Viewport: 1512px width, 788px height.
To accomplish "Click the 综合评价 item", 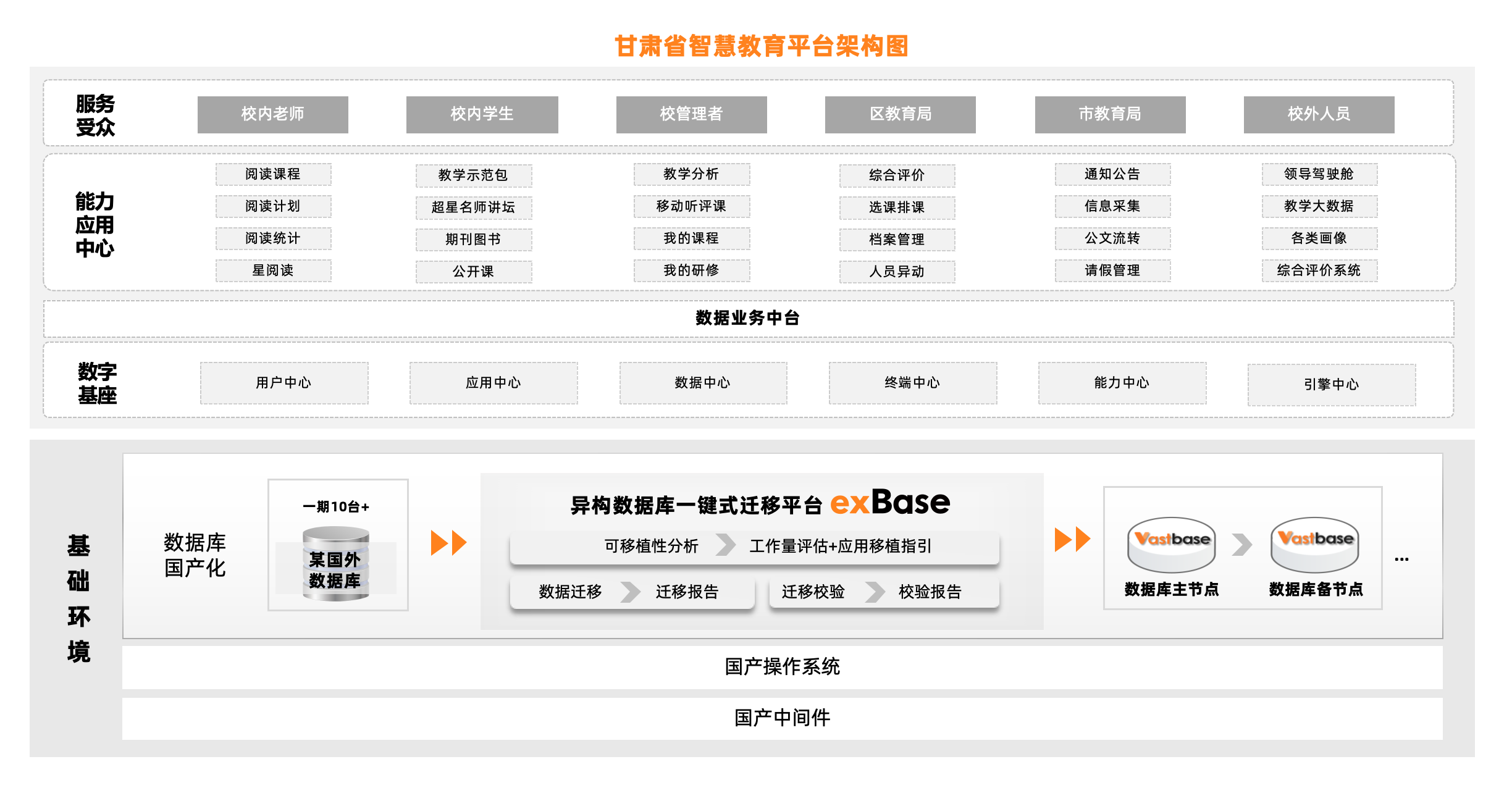I will (x=897, y=175).
